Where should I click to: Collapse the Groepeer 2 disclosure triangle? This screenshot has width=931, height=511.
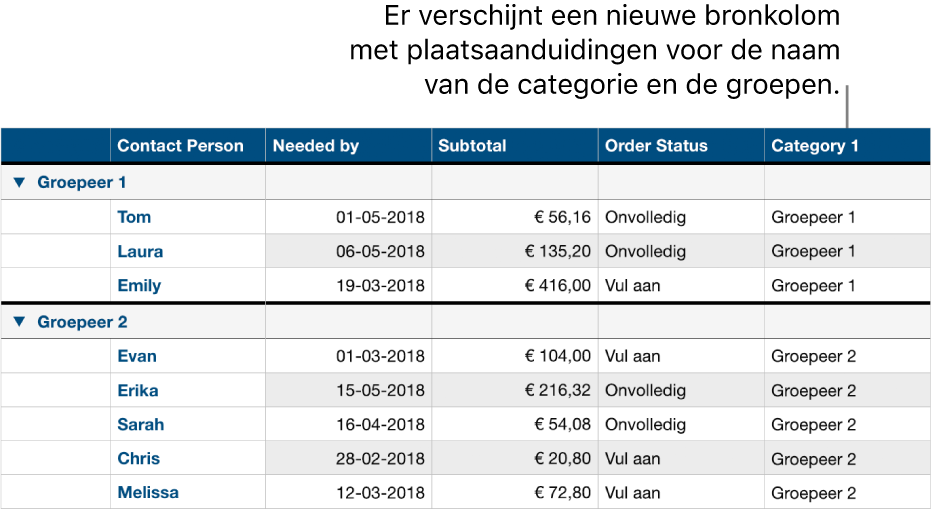point(20,323)
